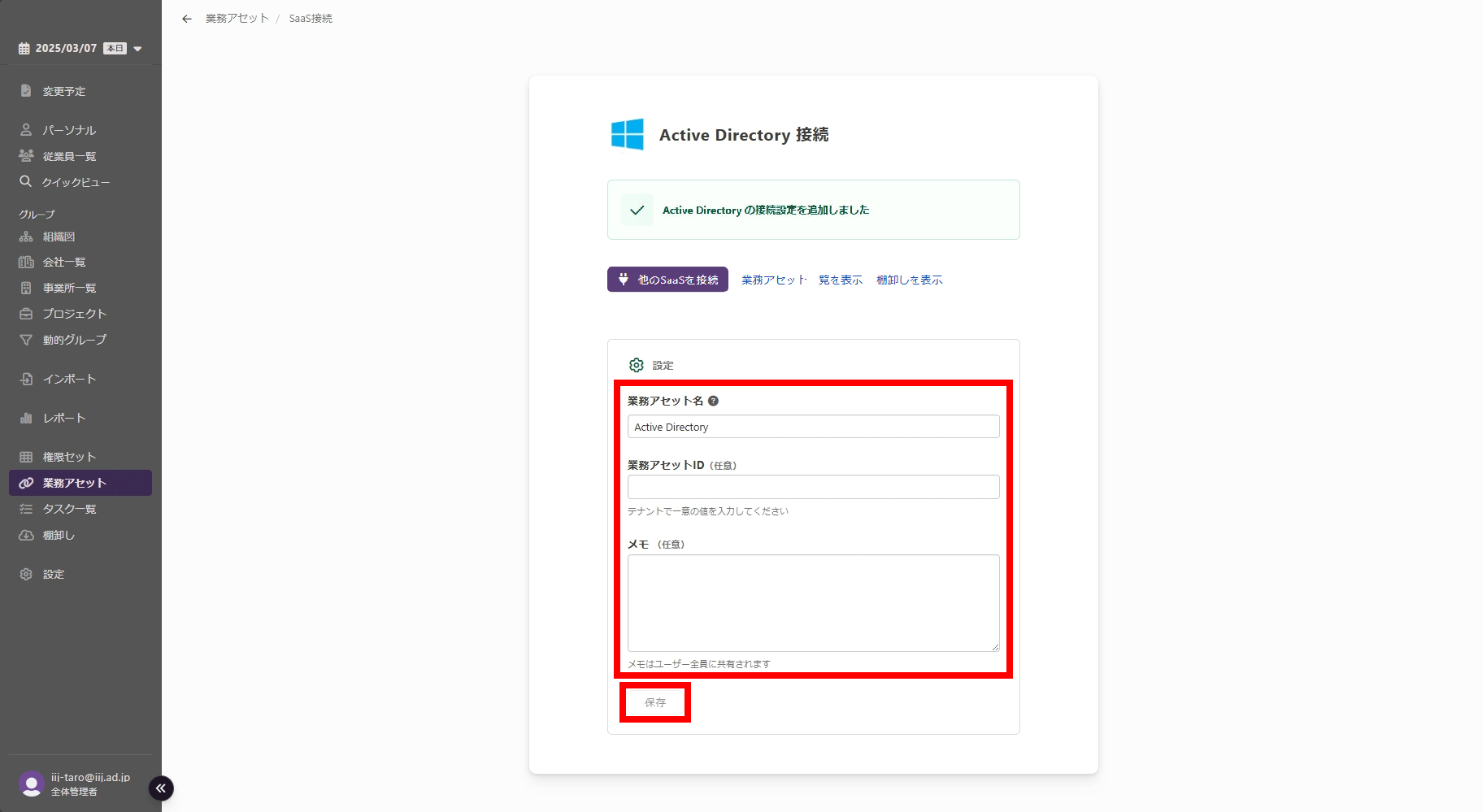
Task: Click 業務アセット breadcrumb link
Action: coord(237,18)
